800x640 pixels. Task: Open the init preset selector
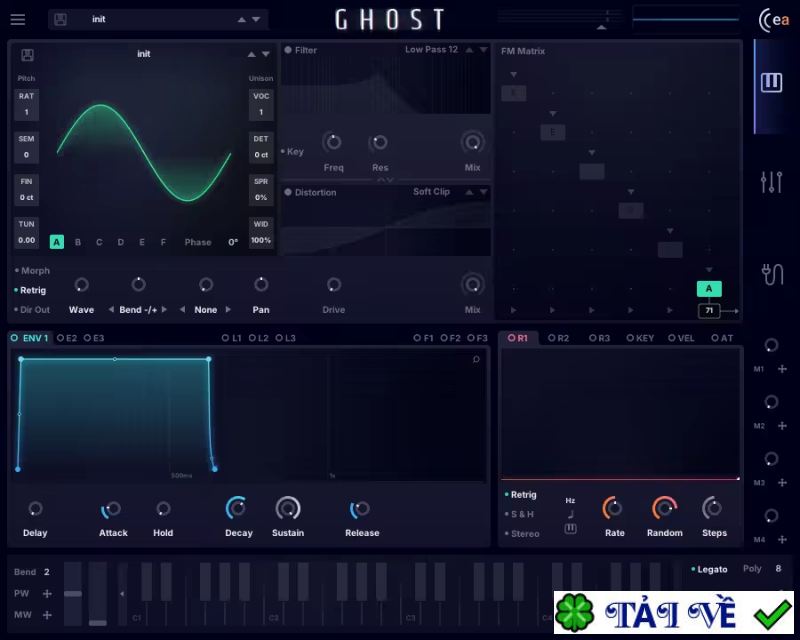[x=150, y=19]
